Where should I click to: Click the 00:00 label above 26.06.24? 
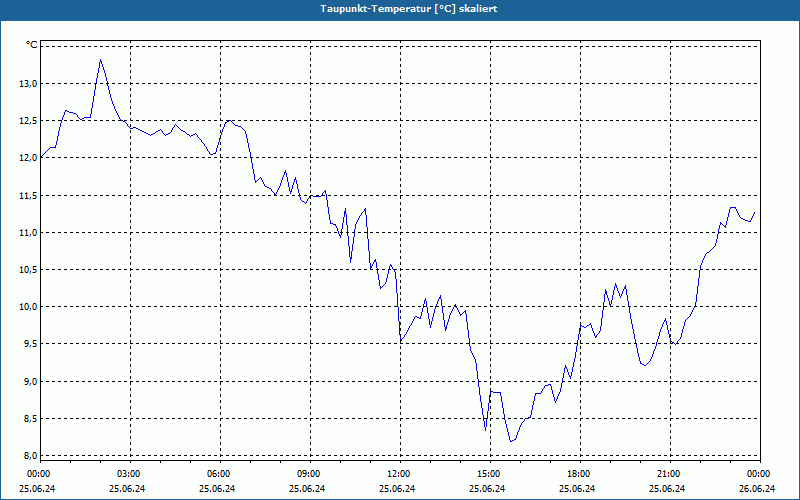pyautogui.click(x=760, y=474)
